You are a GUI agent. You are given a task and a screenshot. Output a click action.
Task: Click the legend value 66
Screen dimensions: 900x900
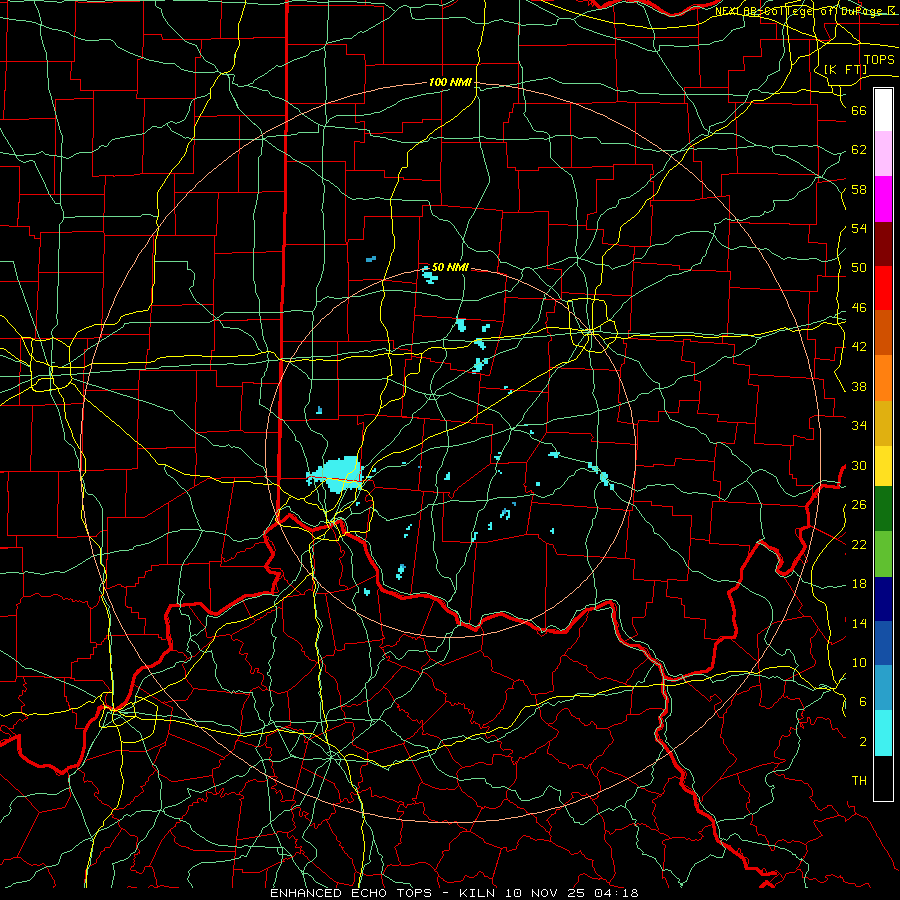(859, 110)
